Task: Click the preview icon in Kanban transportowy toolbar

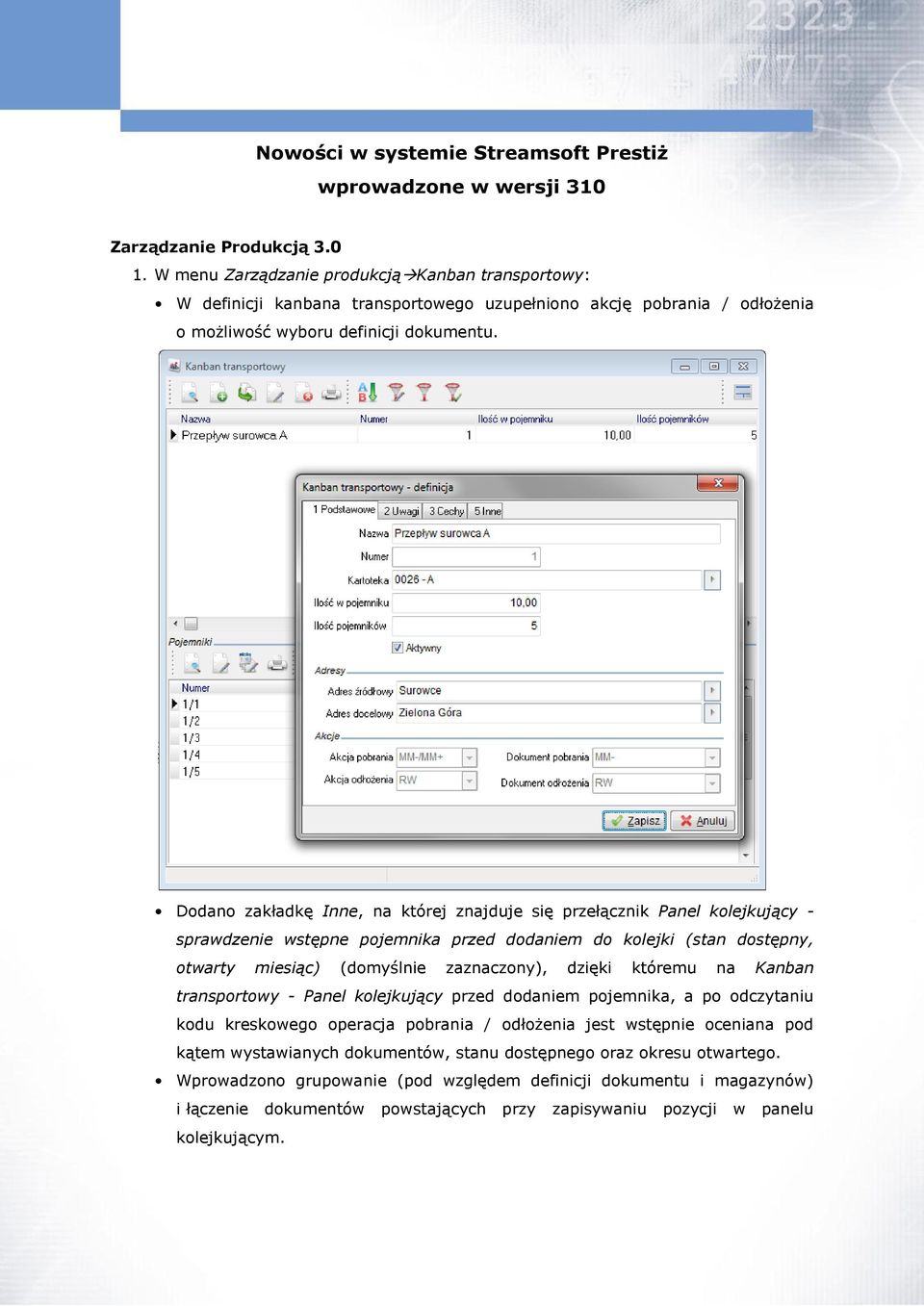Action: [191, 393]
